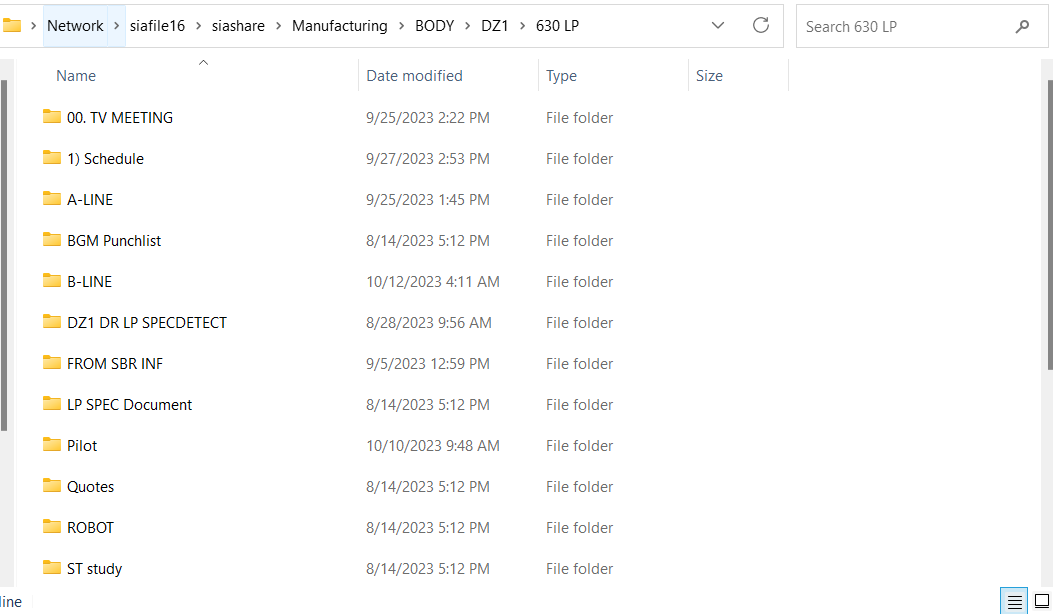Expand the chevron after Manufacturing breadcrumb
Screen dimensions: 1053x614
click(x=401, y=26)
